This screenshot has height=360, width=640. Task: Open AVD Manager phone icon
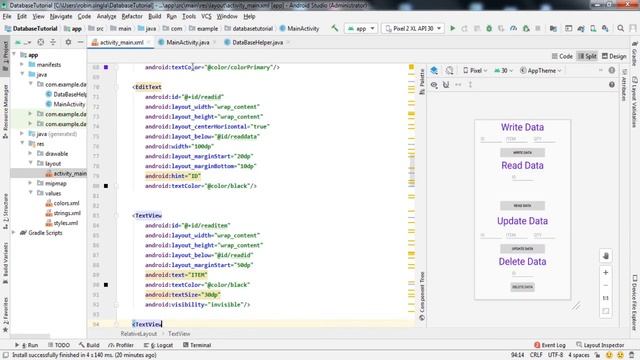(593, 28)
